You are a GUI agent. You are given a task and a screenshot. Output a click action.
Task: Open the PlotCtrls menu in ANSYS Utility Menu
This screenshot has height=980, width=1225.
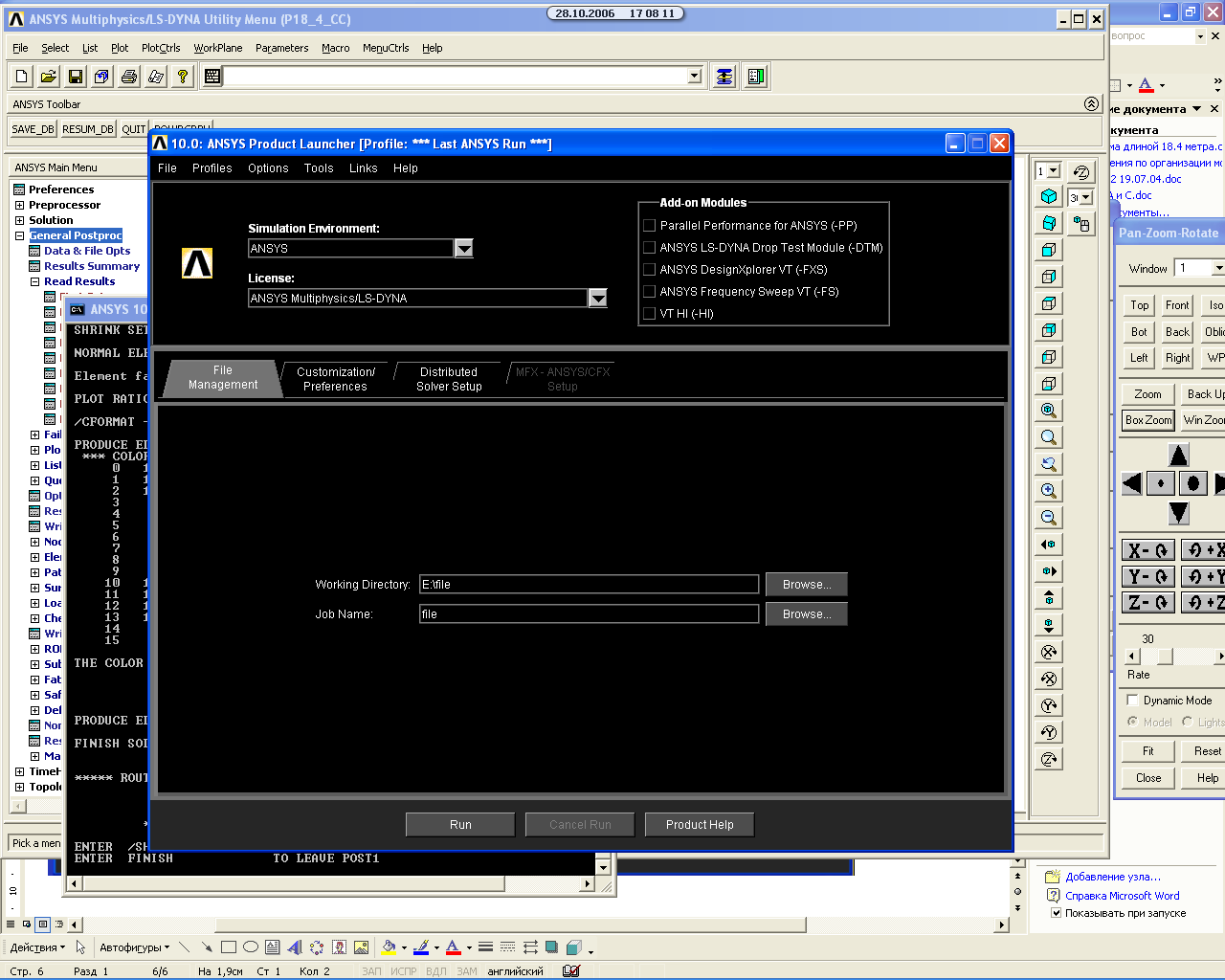click(161, 48)
